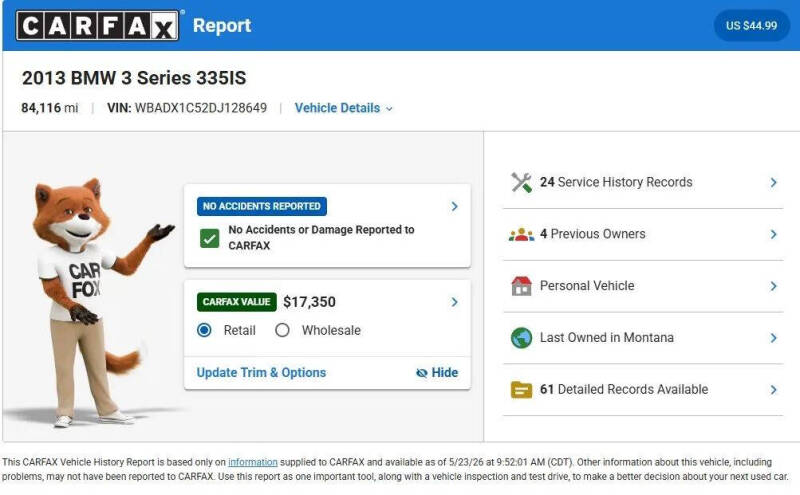Open the No Accidents Reported chevron
The height and width of the screenshot is (495, 800).
tap(454, 206)
